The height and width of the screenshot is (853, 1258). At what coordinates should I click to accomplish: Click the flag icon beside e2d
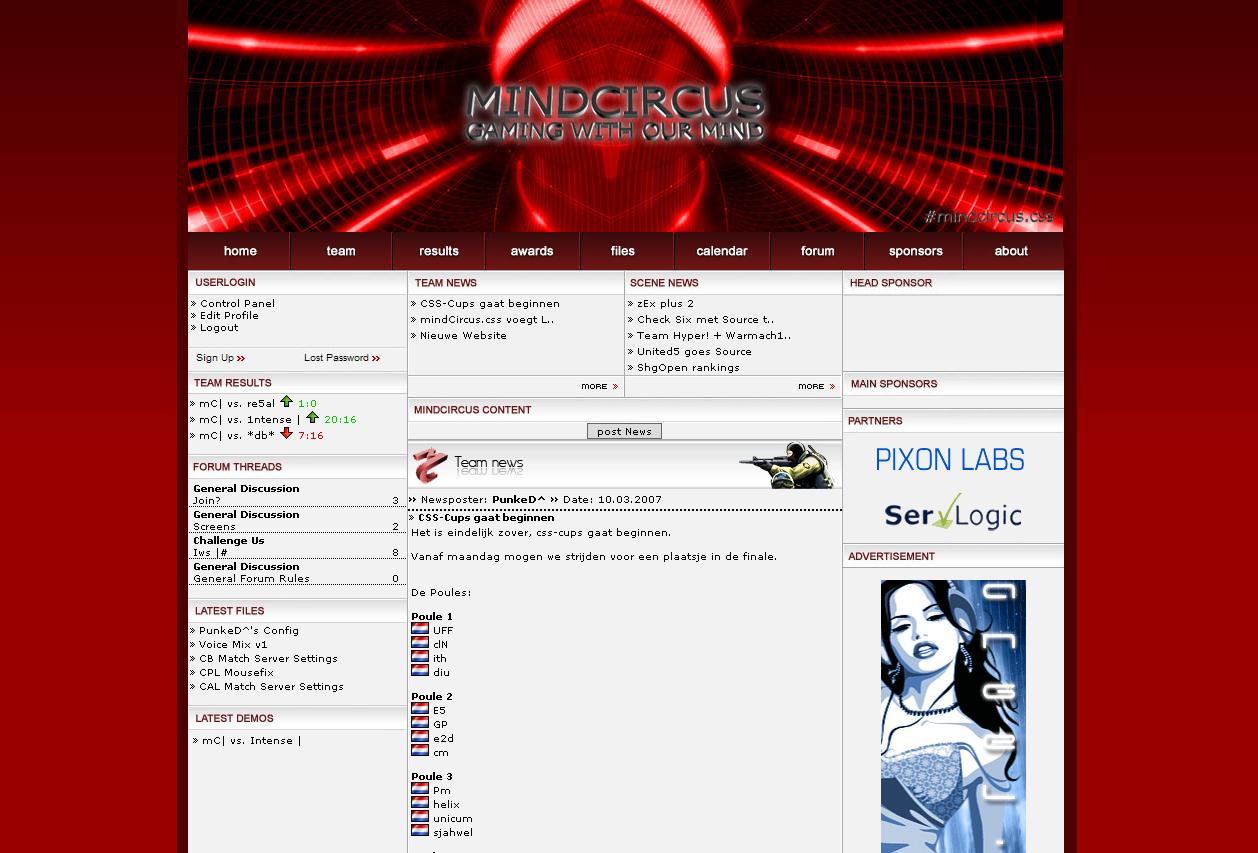[x=420, y=737]
